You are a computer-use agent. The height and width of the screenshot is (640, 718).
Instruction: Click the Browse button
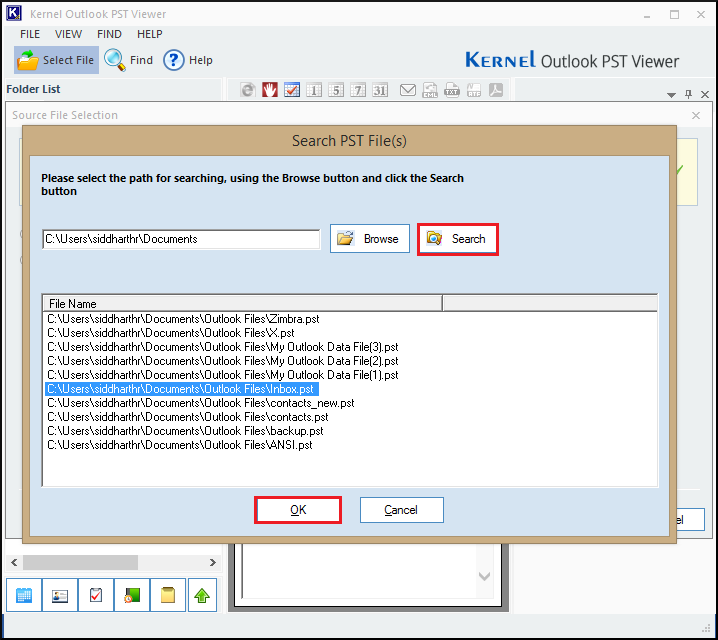[x=370, y=239]
